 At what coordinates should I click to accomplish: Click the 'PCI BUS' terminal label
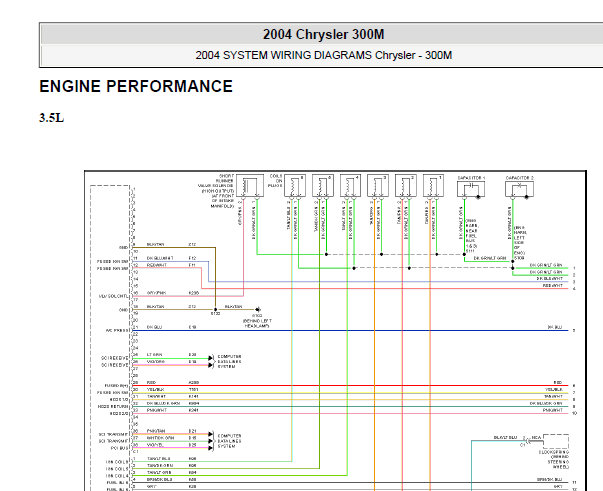point(120,448)
